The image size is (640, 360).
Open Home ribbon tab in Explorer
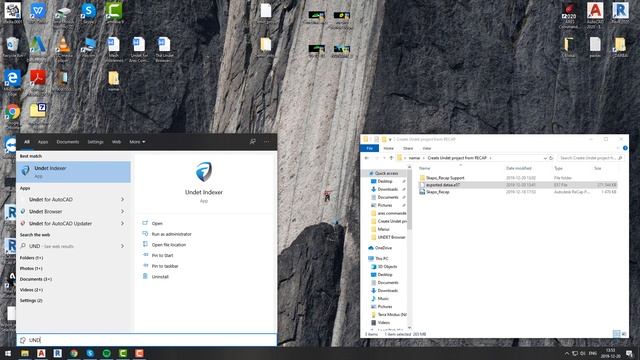(x=389, y=148)
